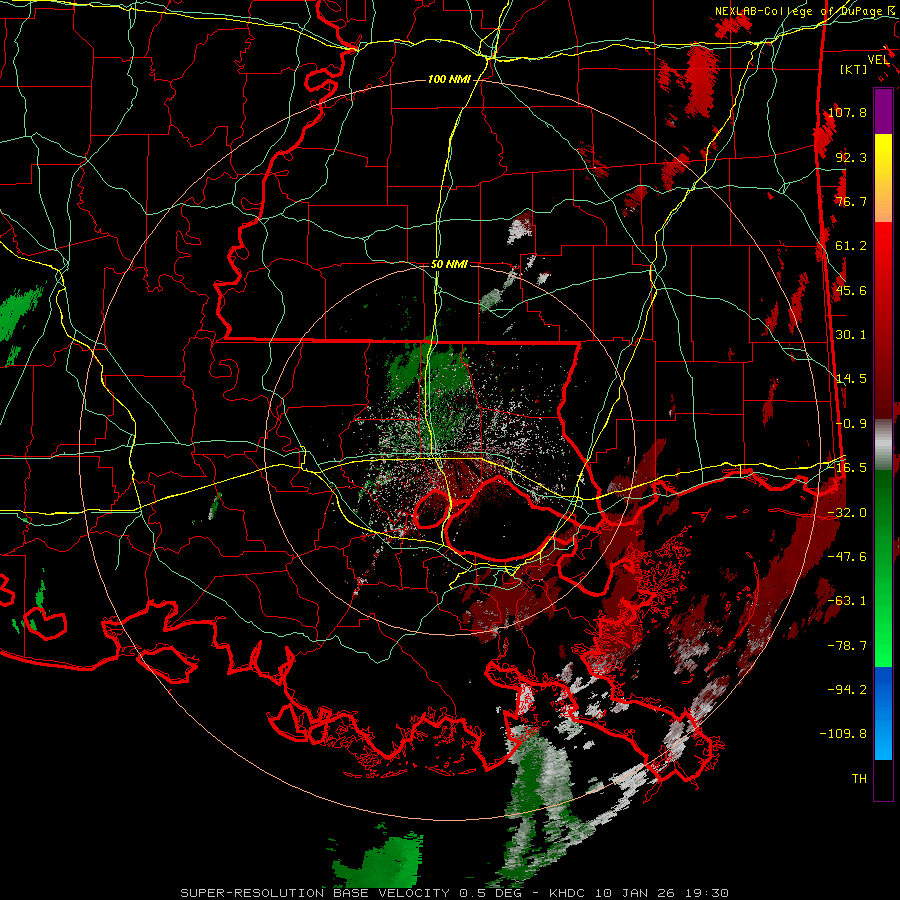The image size is (900, 900).
Task: Click the 92.3 velocity scale value
Action: 851,157
